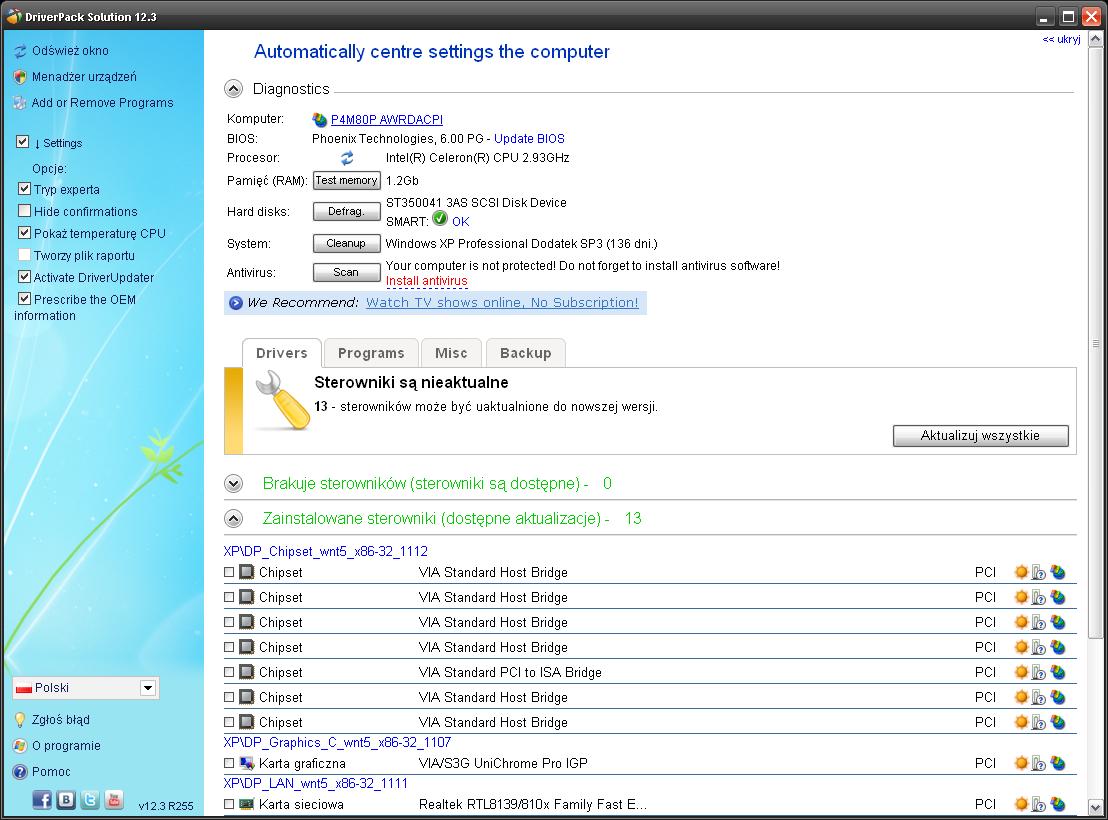Open the P4M80P AWRDACPI computer link
The width and height of the screenshot is (1108, 820).
click(x=387, y=119)
